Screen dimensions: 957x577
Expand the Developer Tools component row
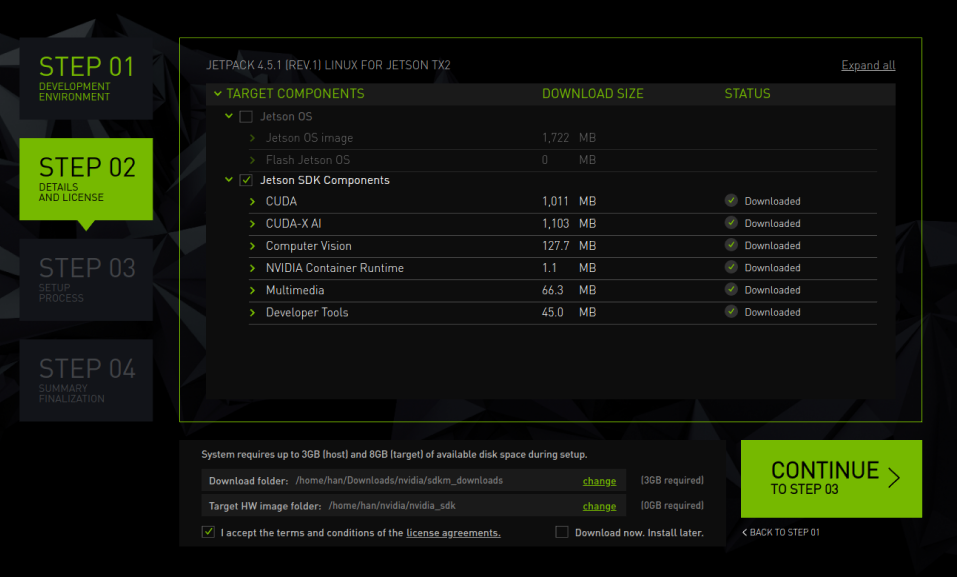pyautogui.click(x=252, y=313)
